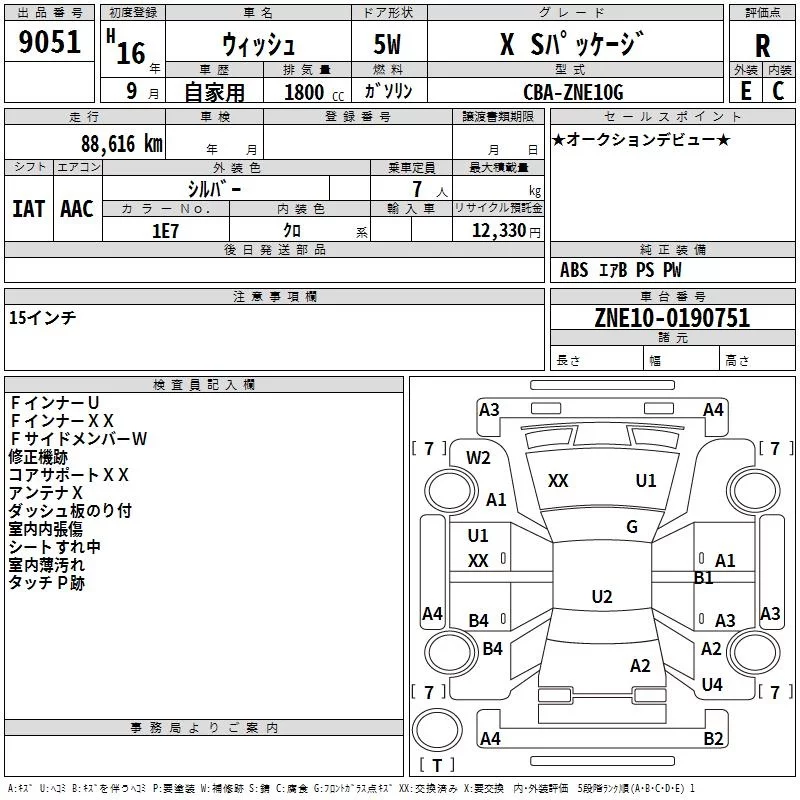Image resolution: width=800 pixels, height=800 pixels.
Task: Click the R evaluation score
Action: coord(762,46)
